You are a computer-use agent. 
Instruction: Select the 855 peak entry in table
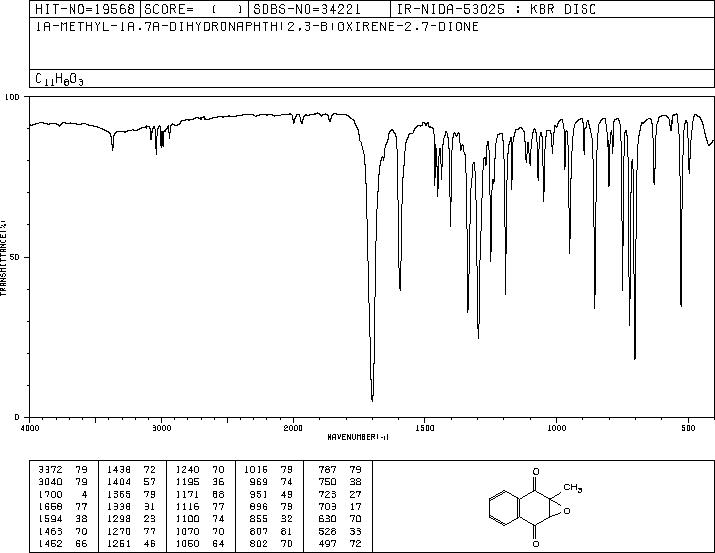pos(272,519)
